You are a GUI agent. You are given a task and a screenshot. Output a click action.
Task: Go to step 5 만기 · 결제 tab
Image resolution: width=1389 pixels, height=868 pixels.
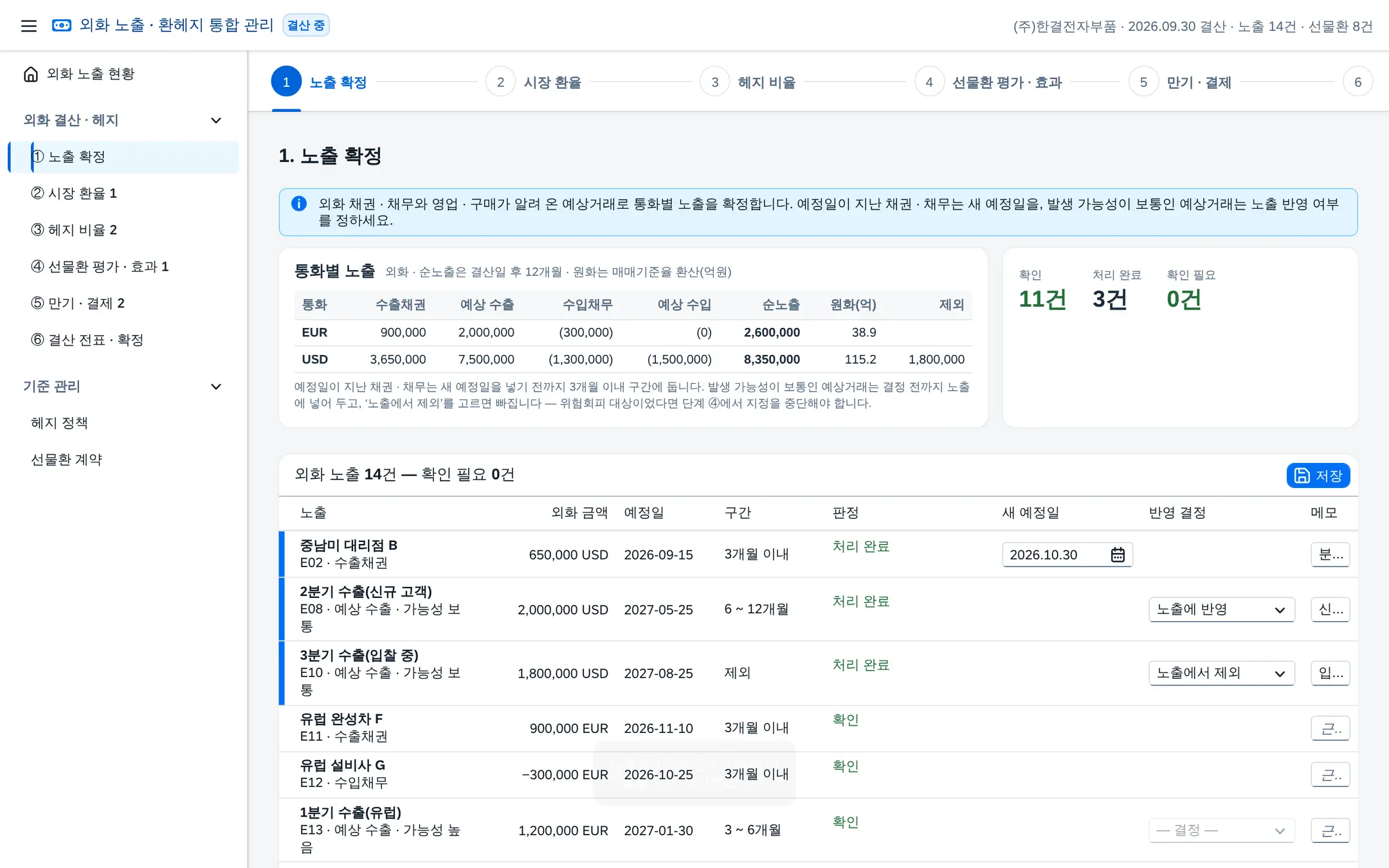[x=1180, y=82]
